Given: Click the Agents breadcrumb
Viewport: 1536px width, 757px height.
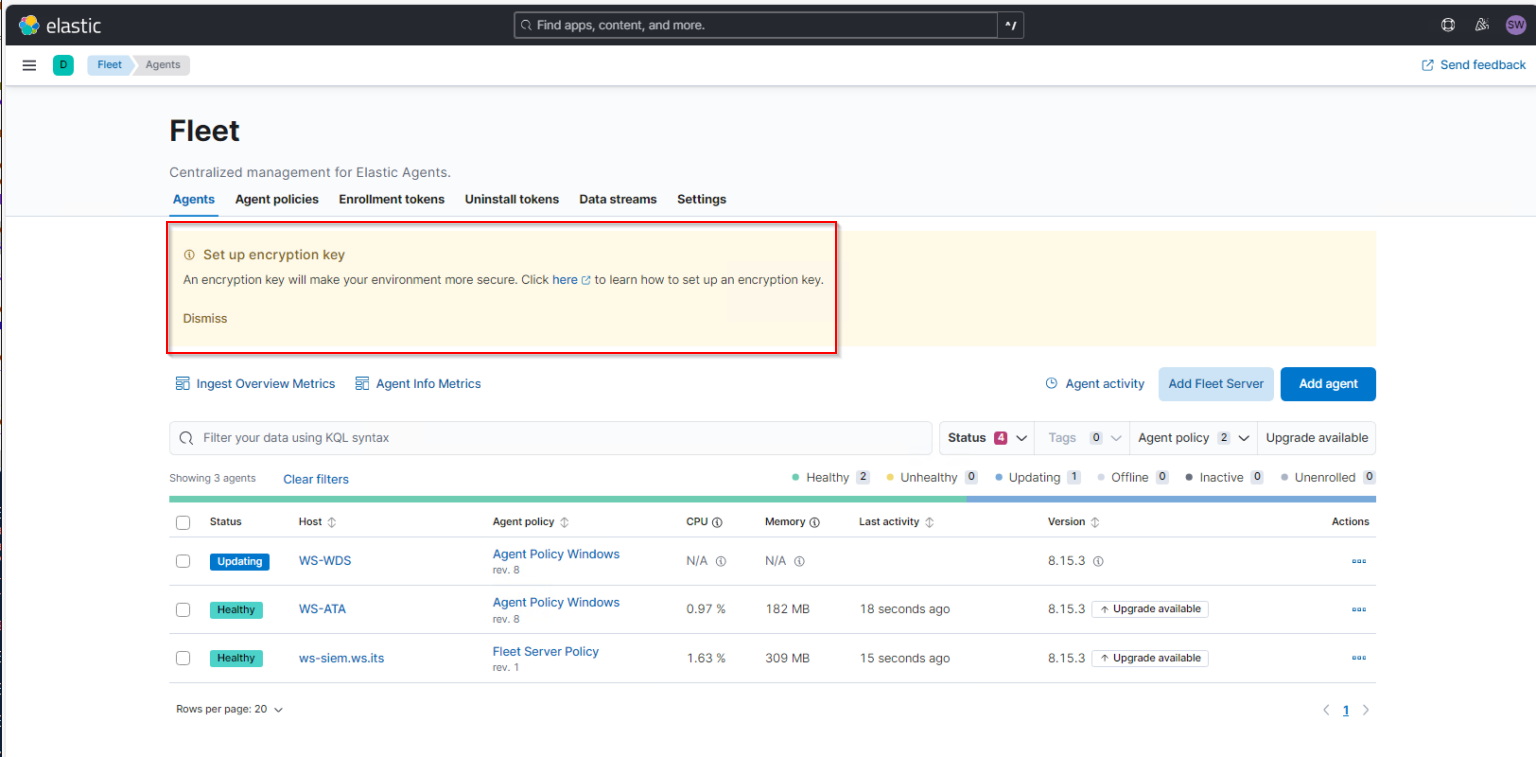Looking at the screenshot, I should (x=163, y=65).
